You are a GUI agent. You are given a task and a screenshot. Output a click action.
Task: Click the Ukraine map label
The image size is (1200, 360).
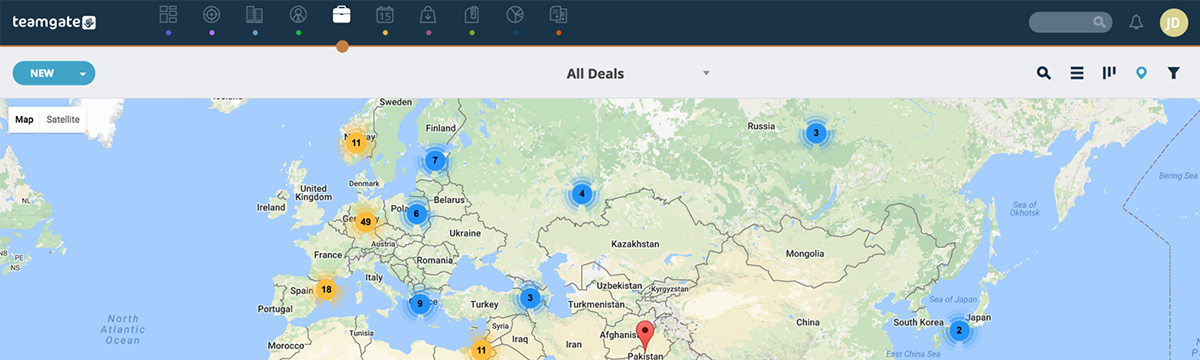[x=465, y=233]
